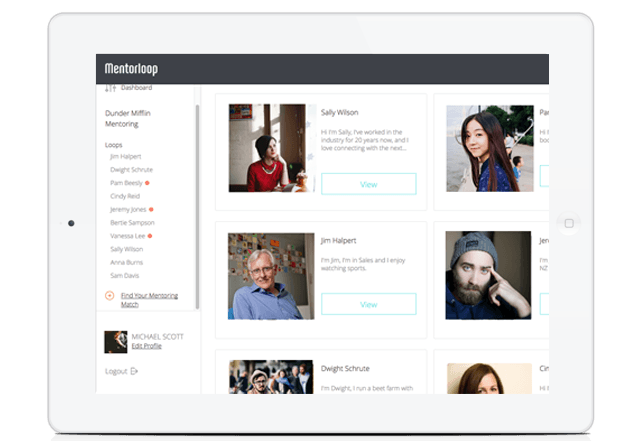Viewport: 640px width, 441px height.
Task: Open Jim Halpert loop in sidebar
Action: (126, 156)
